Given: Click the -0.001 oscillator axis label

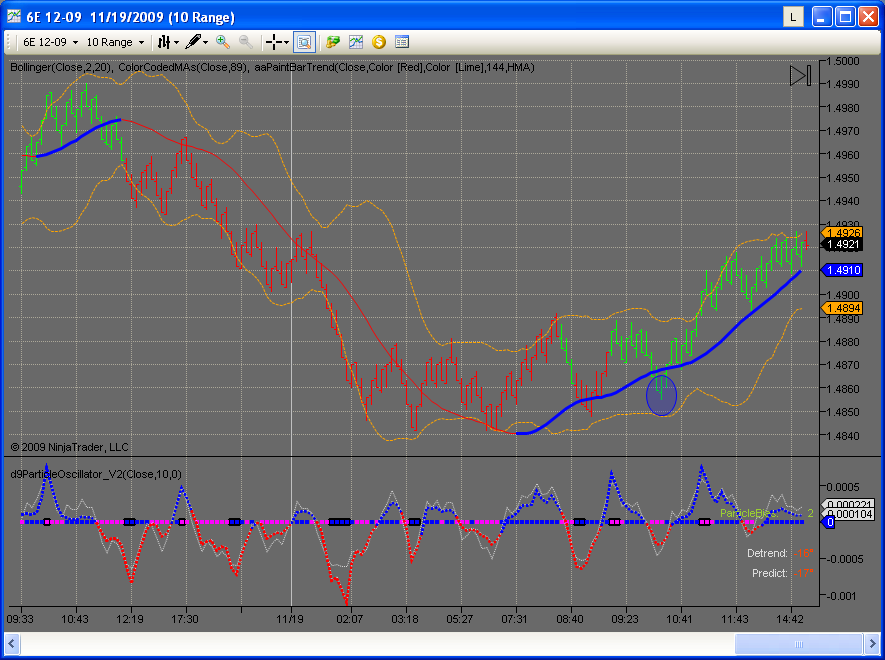Looking at the screenshot, I should click(x=844, y=596).
